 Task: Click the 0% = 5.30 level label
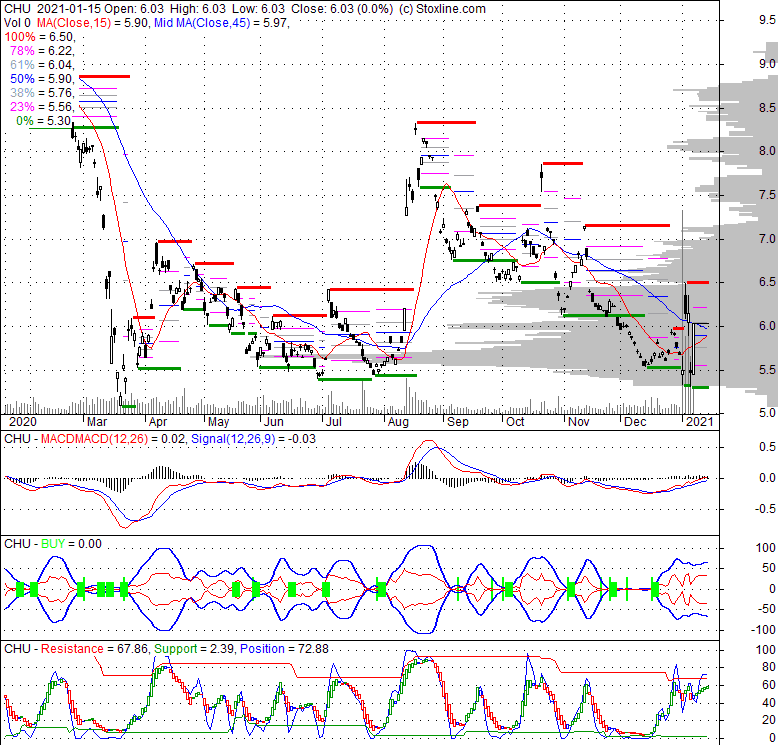(x=45, y=120)
